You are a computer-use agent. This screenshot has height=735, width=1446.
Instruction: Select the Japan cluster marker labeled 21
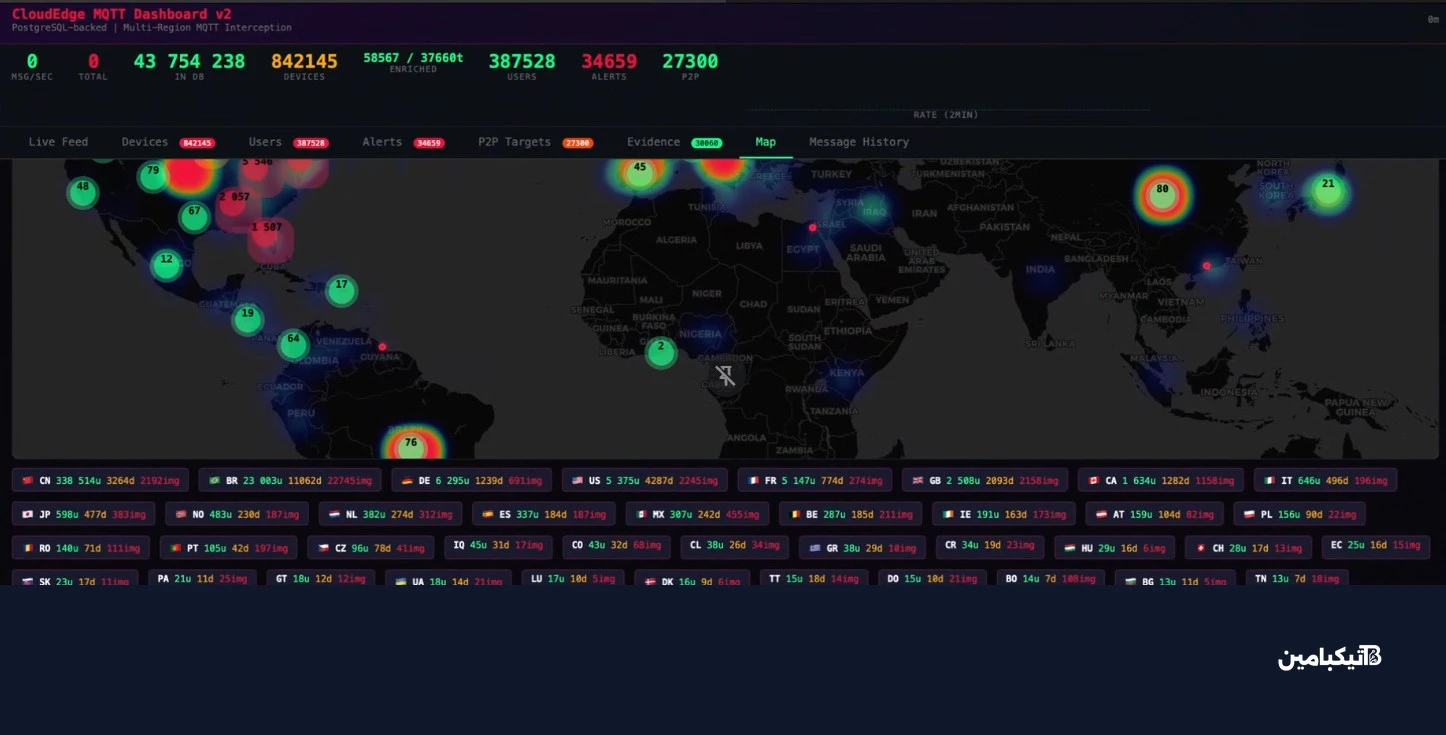(1328, 189)
